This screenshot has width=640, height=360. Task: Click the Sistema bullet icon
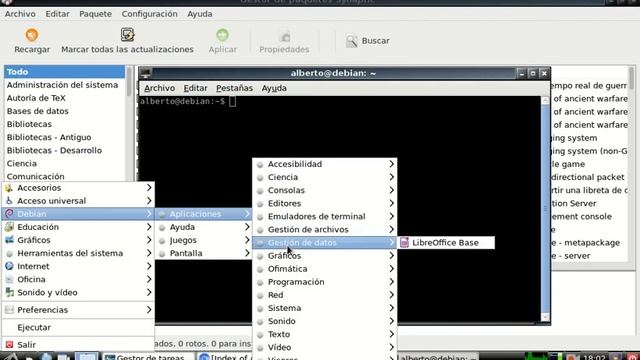[260, 308]
